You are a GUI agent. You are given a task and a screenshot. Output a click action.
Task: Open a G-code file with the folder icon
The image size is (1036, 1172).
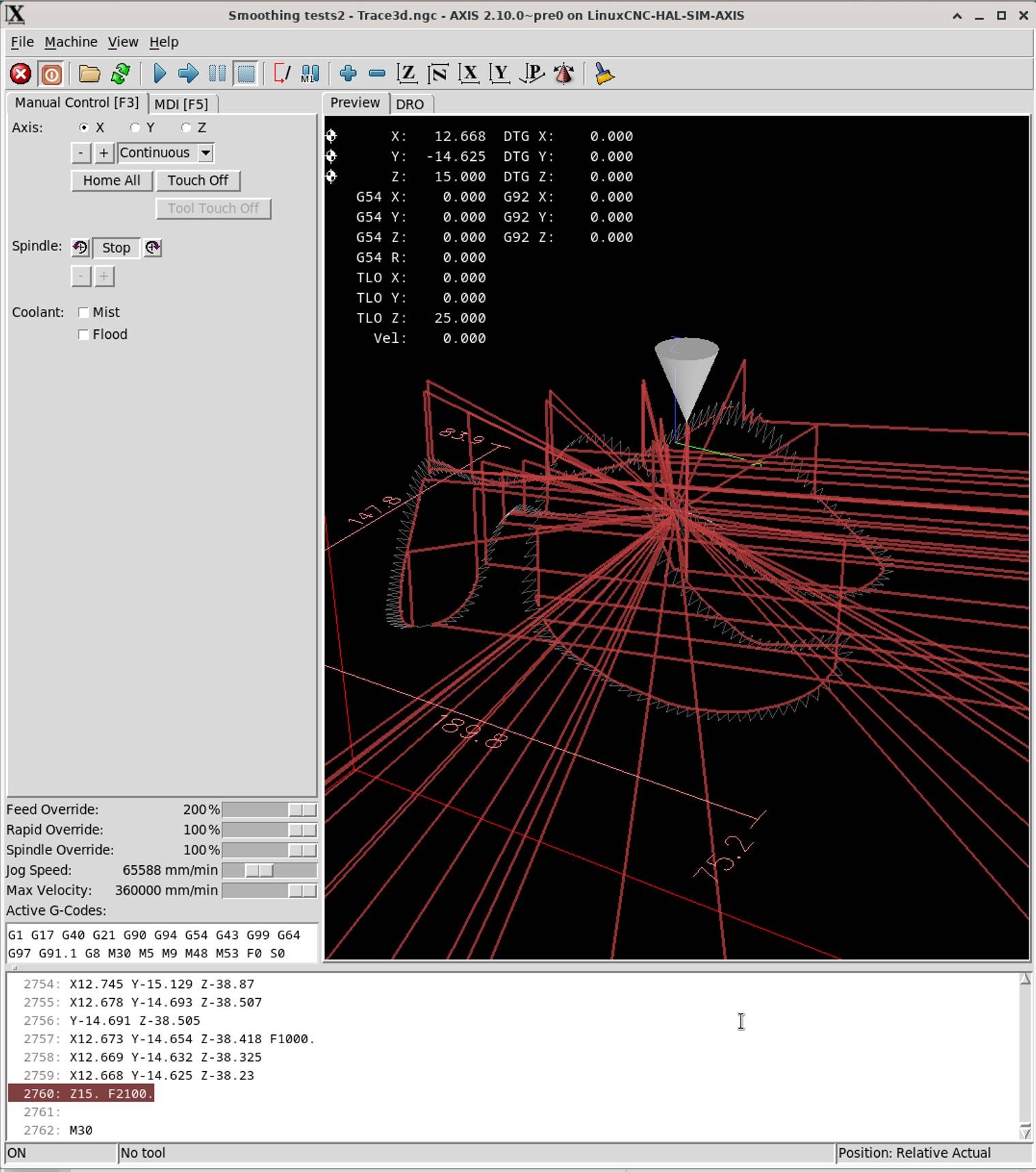tap(89, 74)
